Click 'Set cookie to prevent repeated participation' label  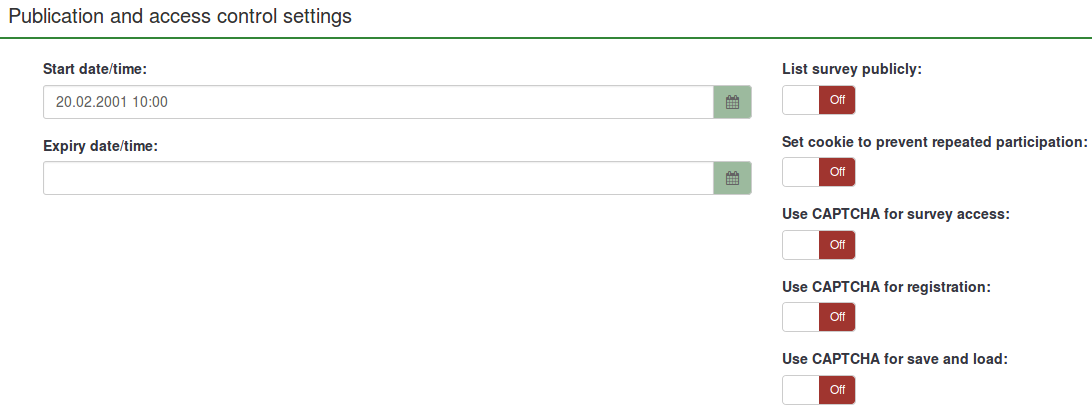934,142
